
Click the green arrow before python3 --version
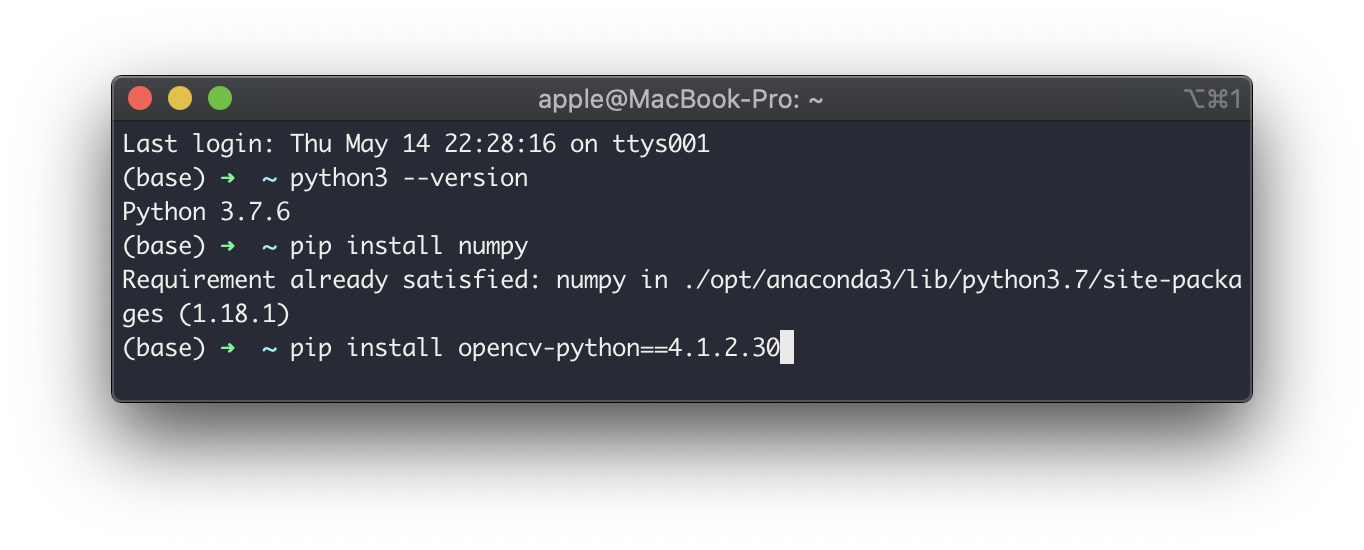(x=228, y=178)
